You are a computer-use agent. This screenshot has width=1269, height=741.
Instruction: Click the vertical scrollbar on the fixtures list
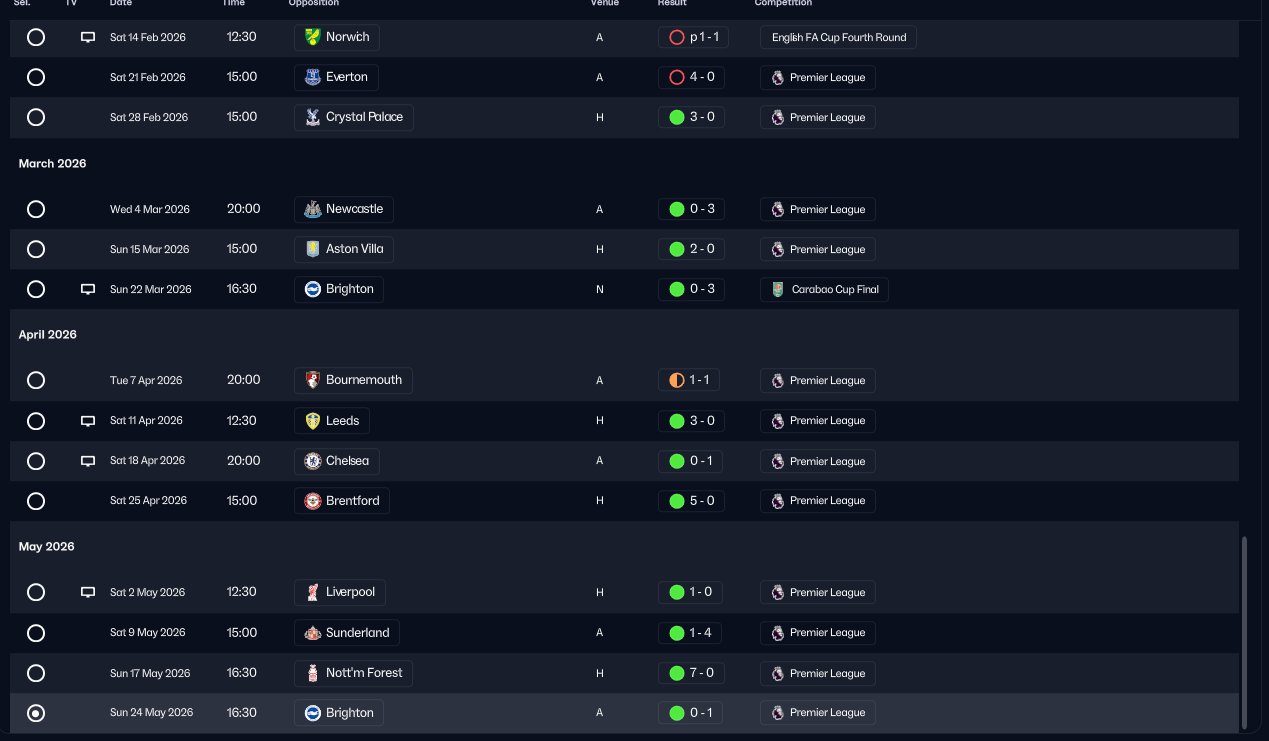(x=1244, y=632)
